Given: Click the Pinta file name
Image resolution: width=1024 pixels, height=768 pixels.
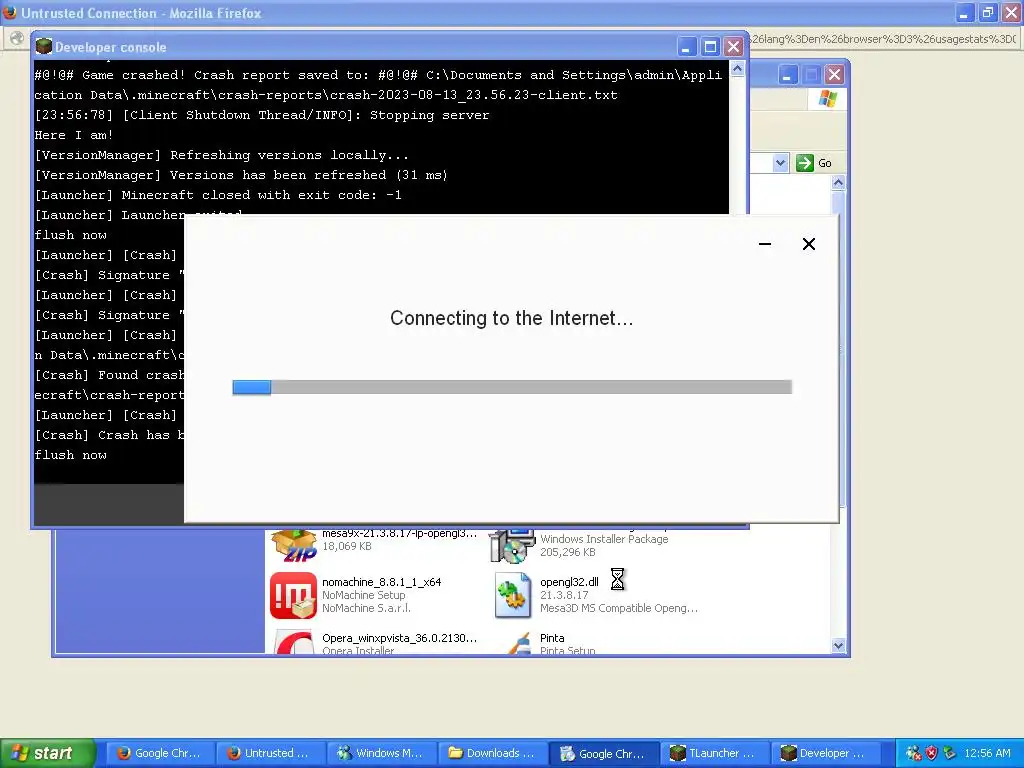Looking at the screenshot, I should click(552, 638).
